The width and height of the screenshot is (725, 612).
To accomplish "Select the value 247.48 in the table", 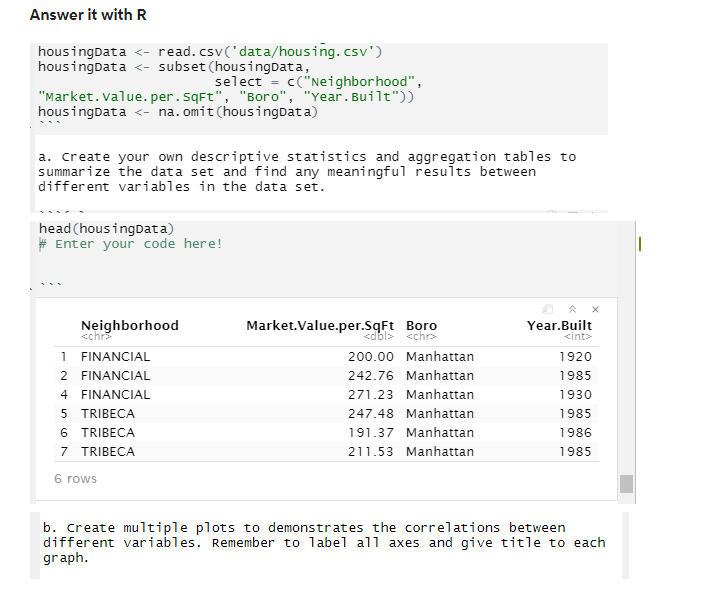I will tap(371, 413).
